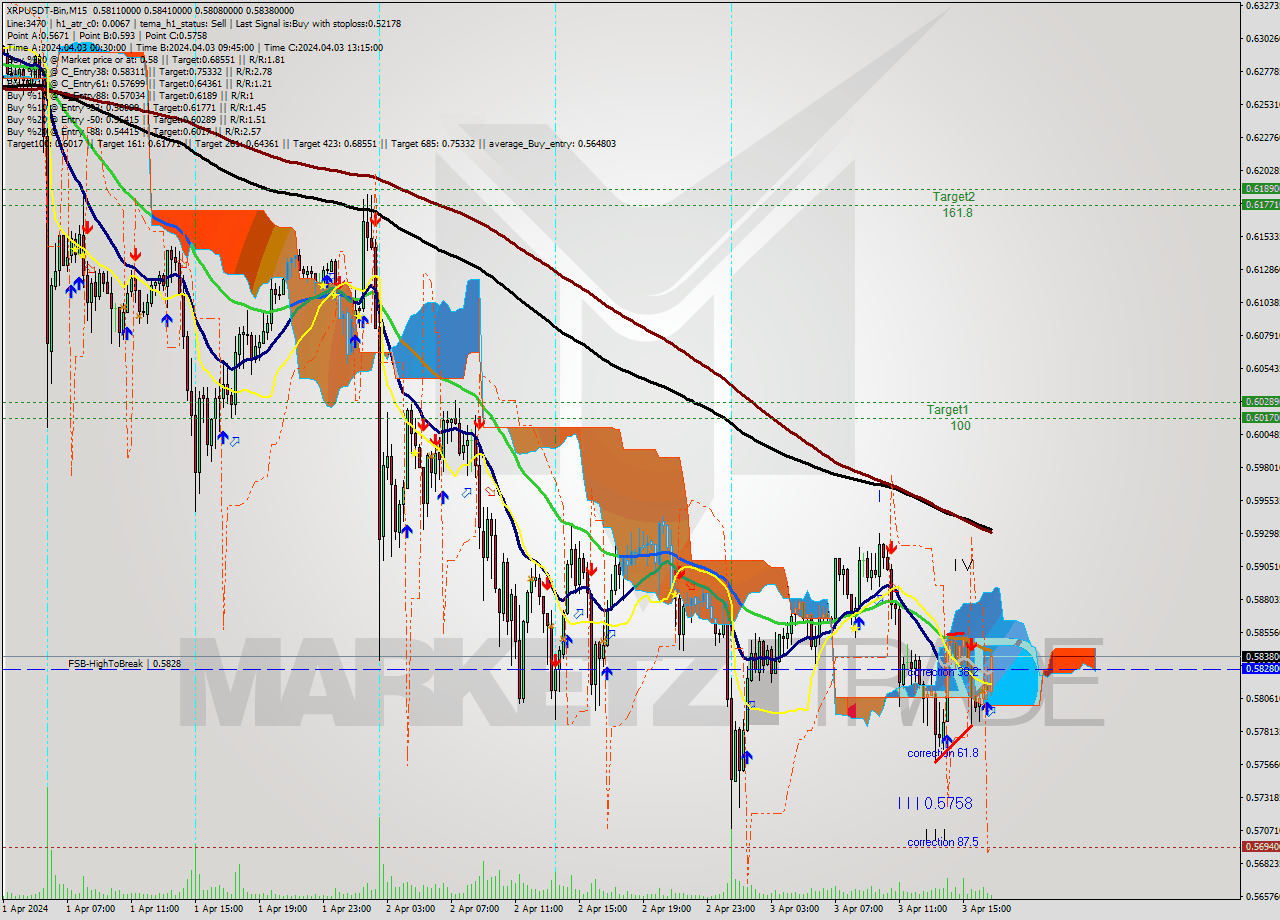Click the '1 Apr 15:00' time label
This screenshot has height=920, width=1280.
coord(218,909)
